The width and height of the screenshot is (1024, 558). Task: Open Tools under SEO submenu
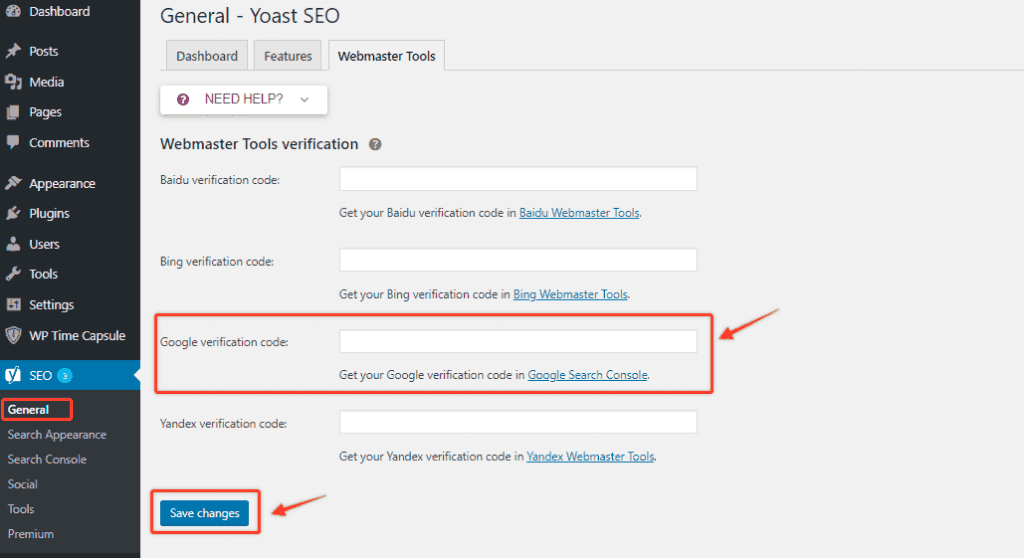[21, 509]
